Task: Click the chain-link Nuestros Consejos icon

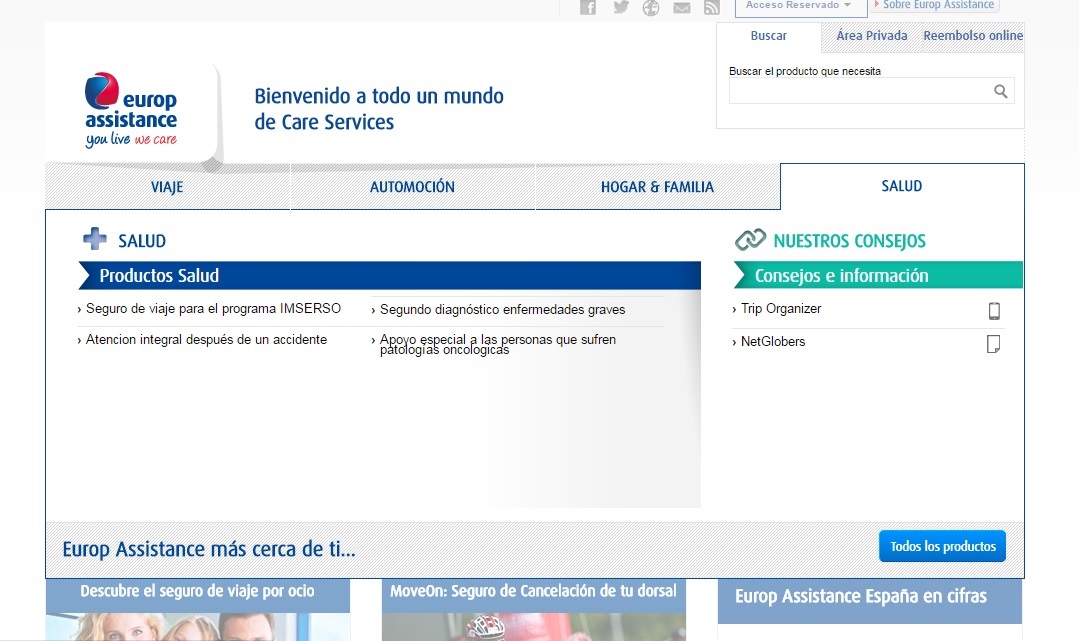Action: [x=750, y=240]
